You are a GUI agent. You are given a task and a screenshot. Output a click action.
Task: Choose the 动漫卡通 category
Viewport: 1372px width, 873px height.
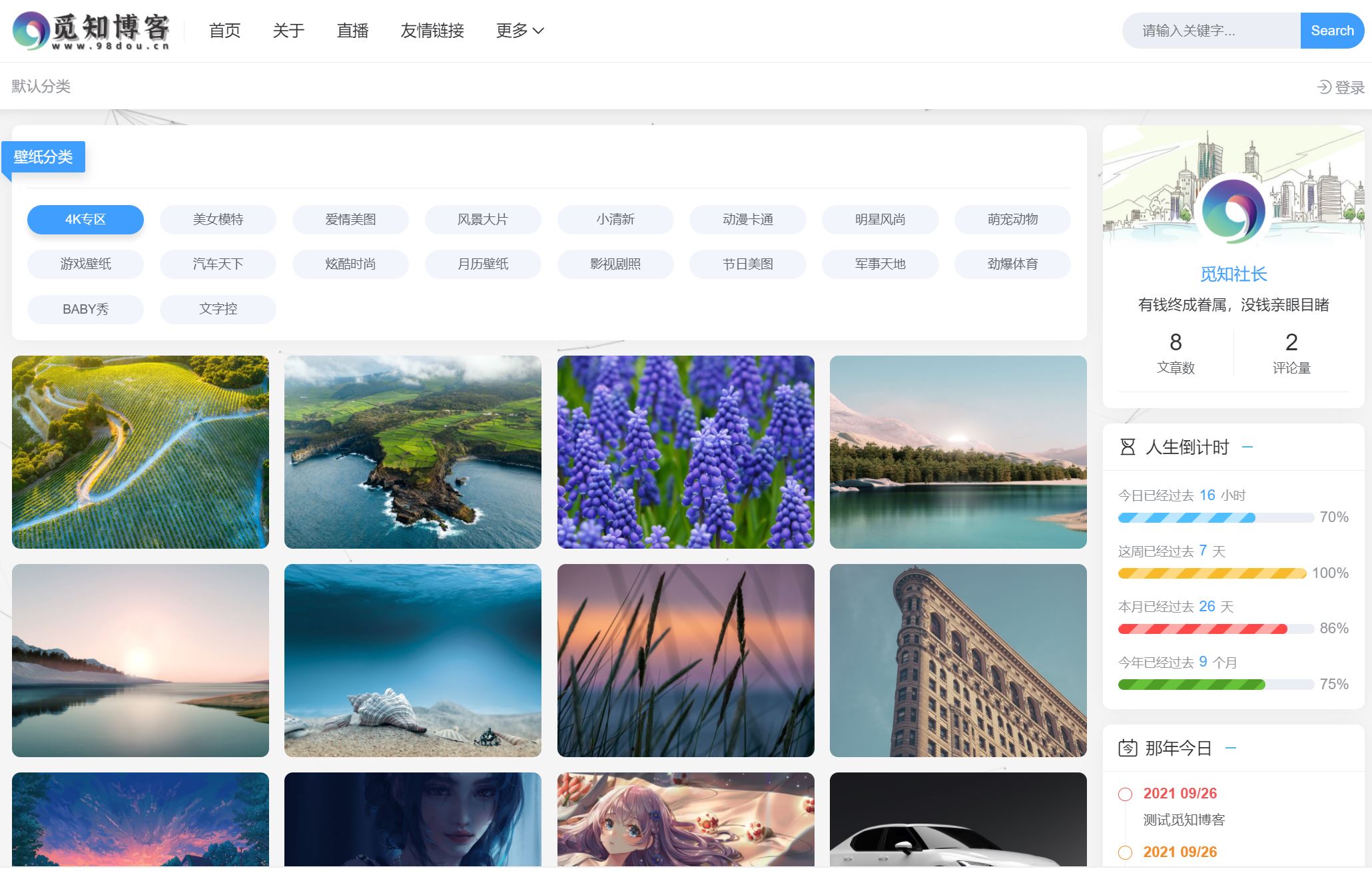748,220
